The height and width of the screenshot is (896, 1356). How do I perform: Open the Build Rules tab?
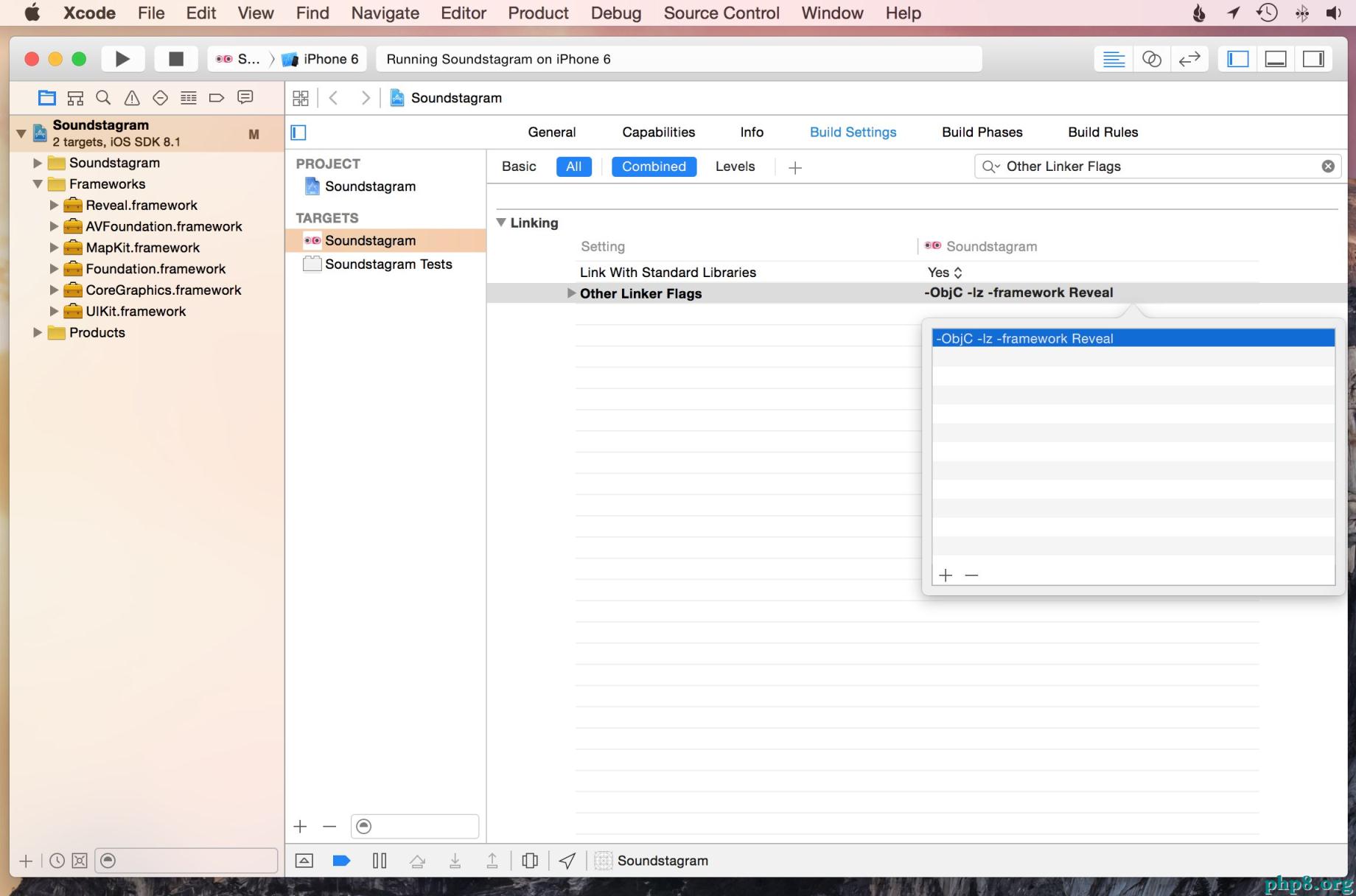[1103, 133]
